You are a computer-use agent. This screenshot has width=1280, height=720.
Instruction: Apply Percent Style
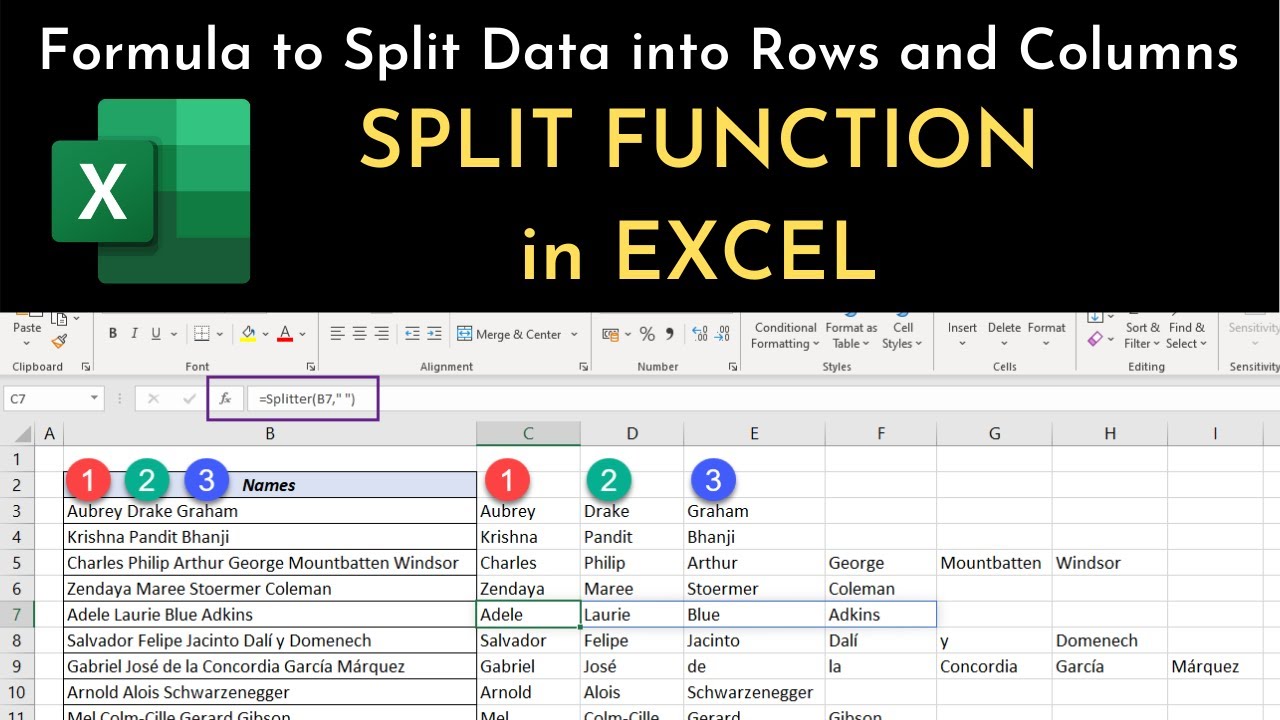(x=647, y=334)
